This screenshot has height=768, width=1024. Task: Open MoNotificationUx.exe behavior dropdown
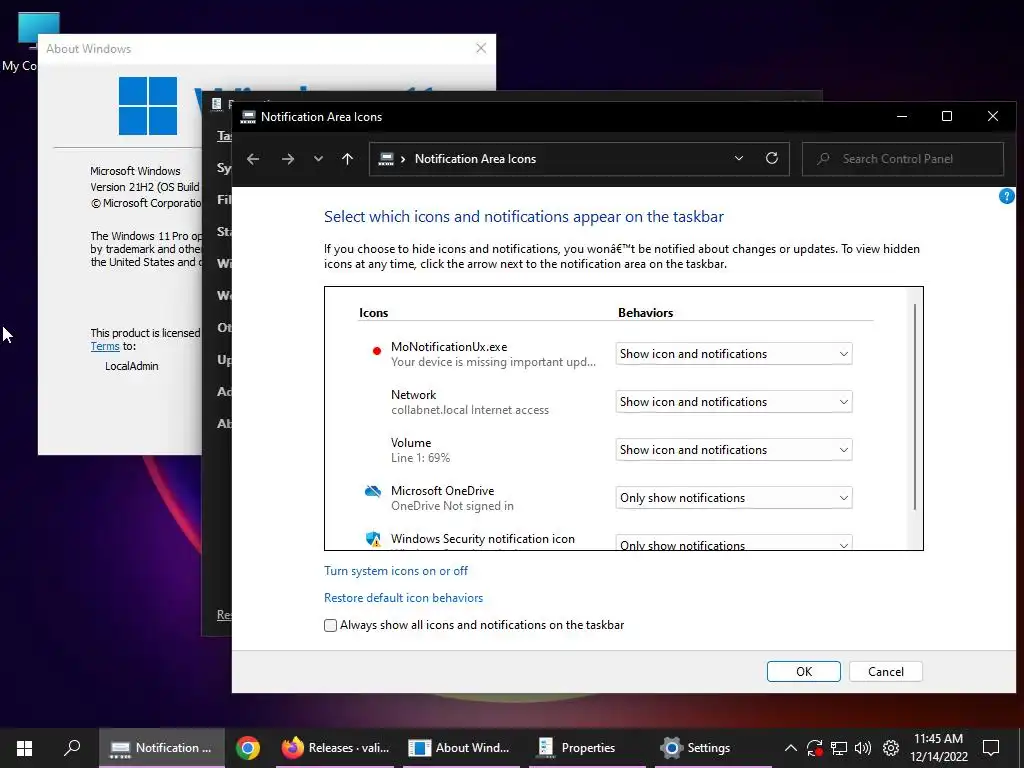coord(733,354)
